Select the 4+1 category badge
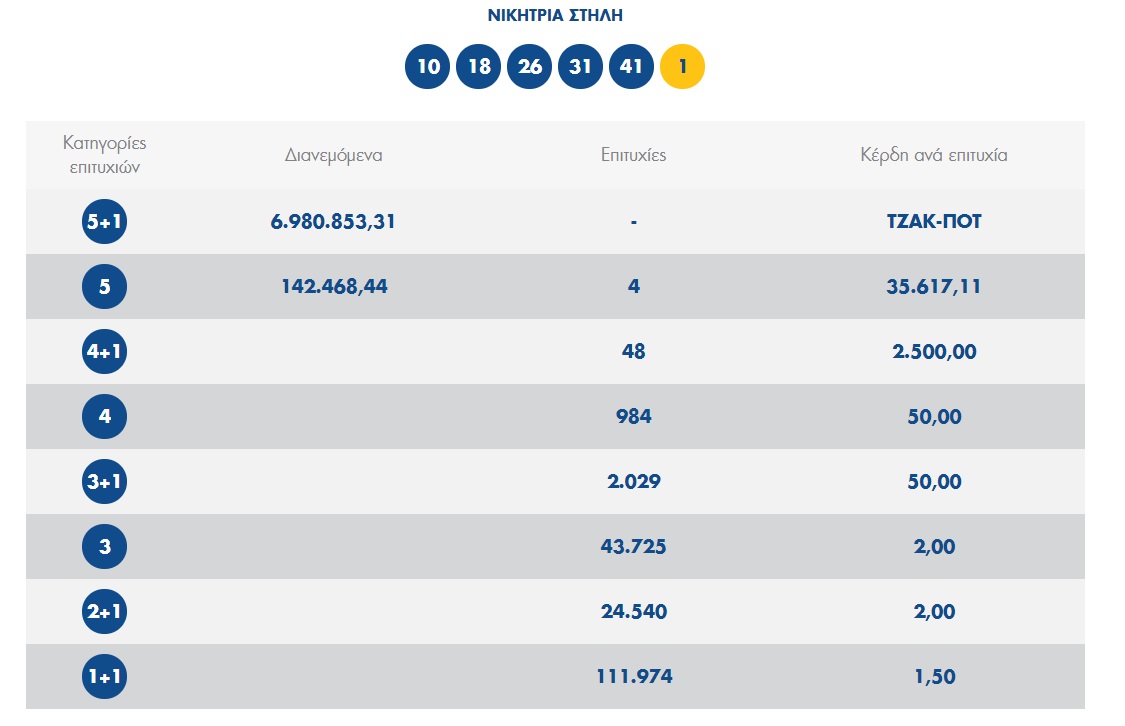The width and height of the screenshot is (1125, 726). 104,352
